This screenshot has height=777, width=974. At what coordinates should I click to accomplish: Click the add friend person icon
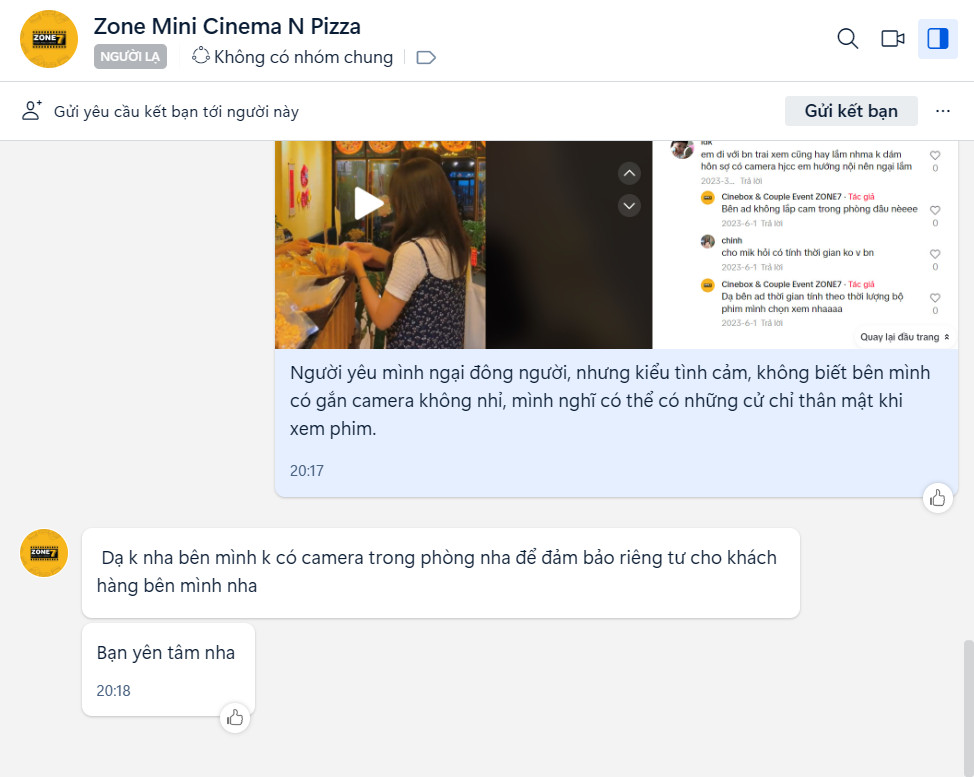[32, 111]
